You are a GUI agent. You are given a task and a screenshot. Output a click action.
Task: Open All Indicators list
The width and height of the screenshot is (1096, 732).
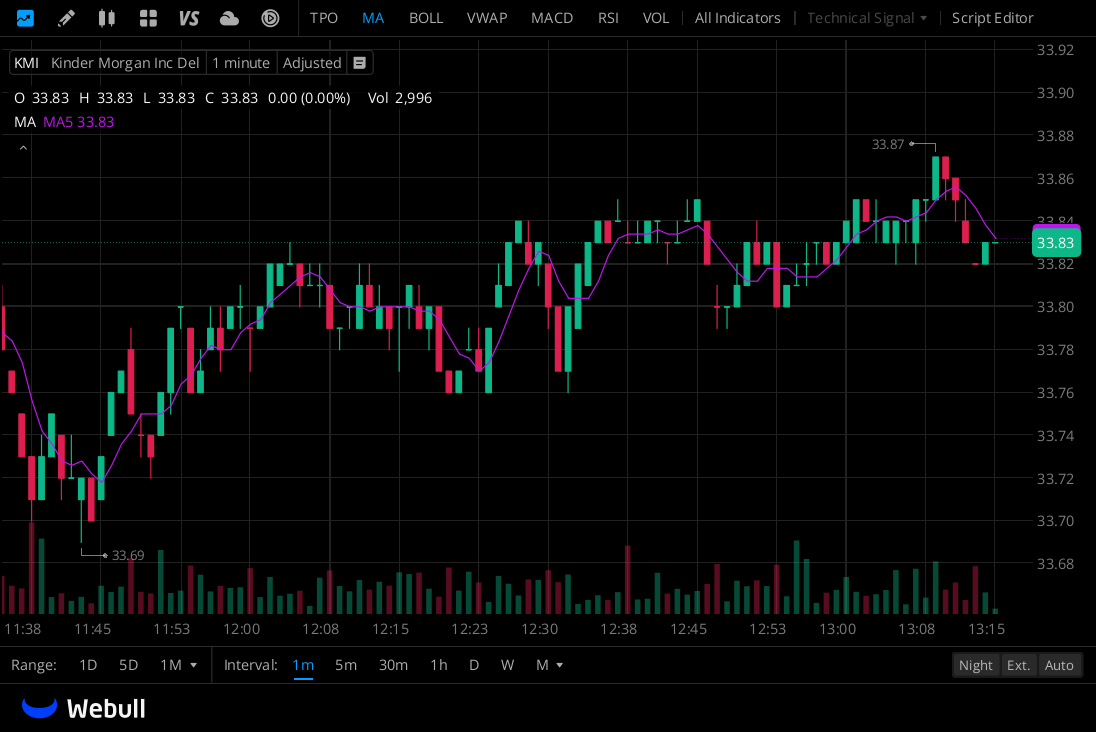[x=737, y=18]
